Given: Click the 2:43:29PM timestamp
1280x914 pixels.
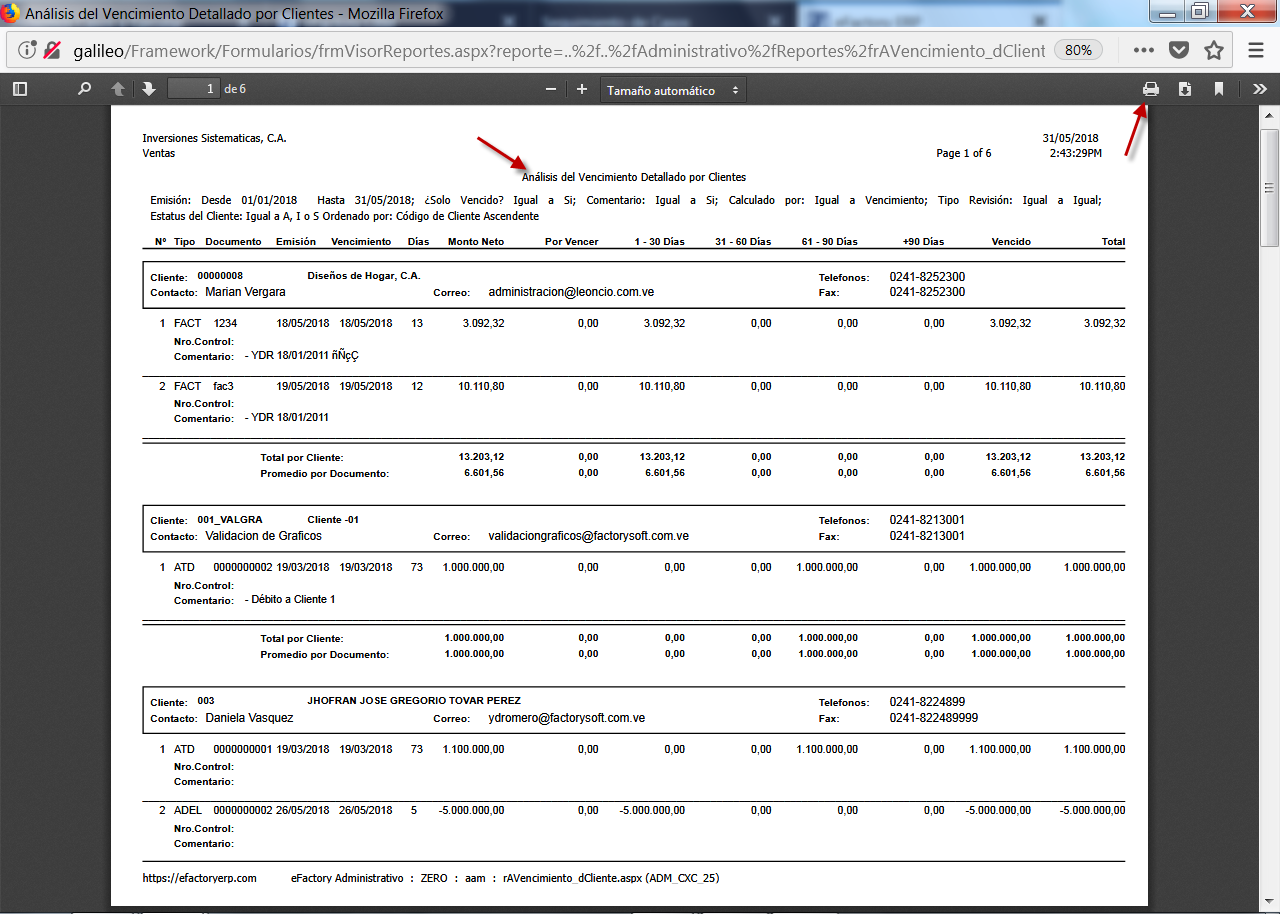Looking at the screenshot, I should [x=1076, y=153].
